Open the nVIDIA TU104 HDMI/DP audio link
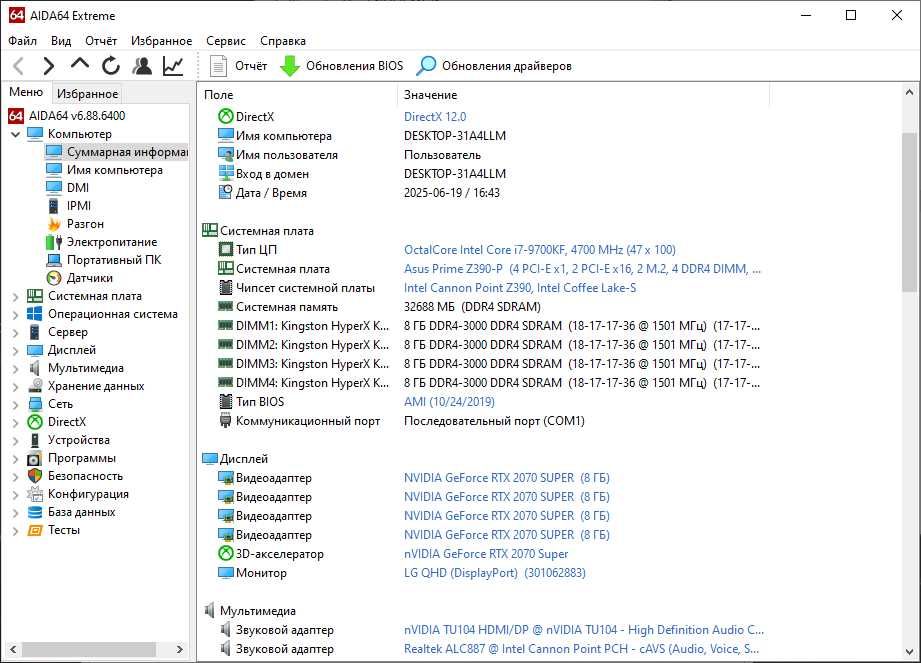Viewport: 921px width, 663px height. pyautogui.click(x=584, y=630)
